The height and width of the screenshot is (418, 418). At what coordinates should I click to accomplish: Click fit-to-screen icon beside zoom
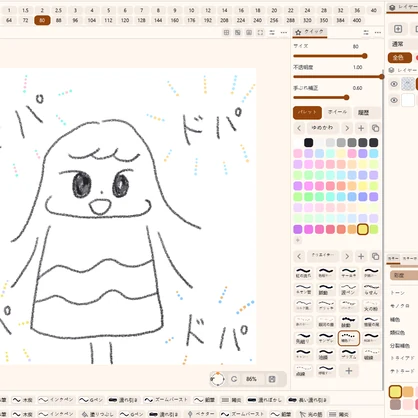coord(272,379)
